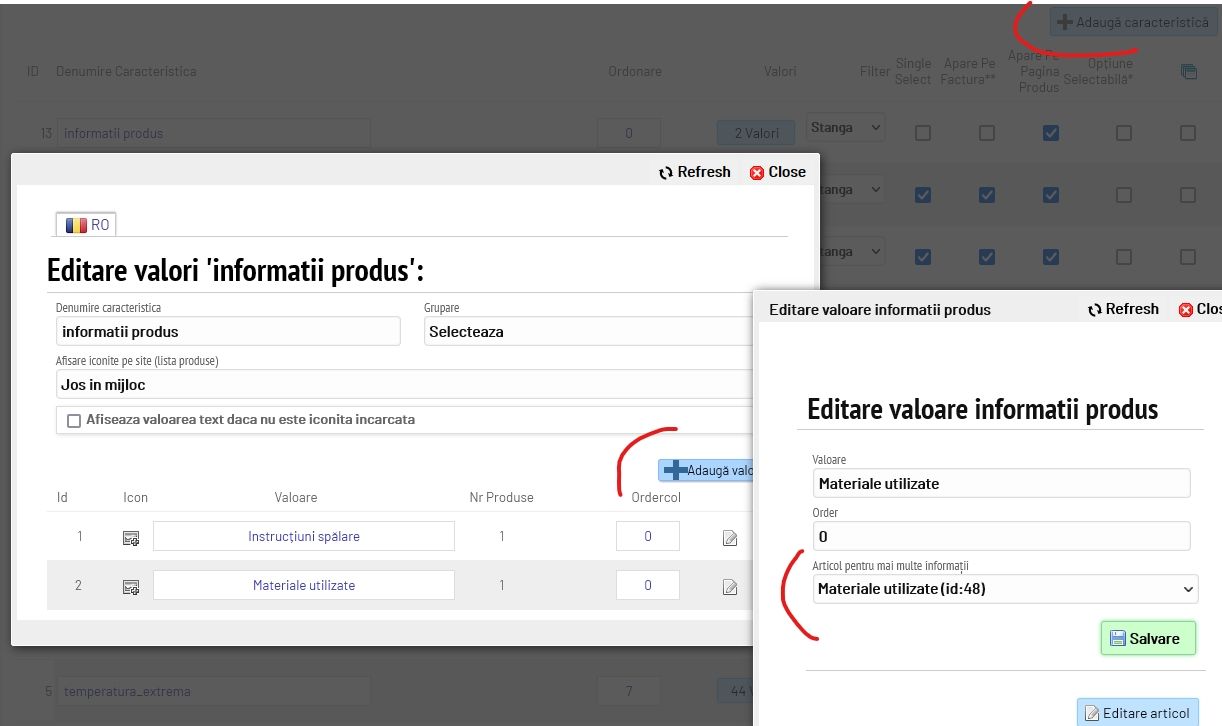Viewport: 1222px width, 726px height.
Task: Click Editare articol button
Action: tap(1137, 713)
